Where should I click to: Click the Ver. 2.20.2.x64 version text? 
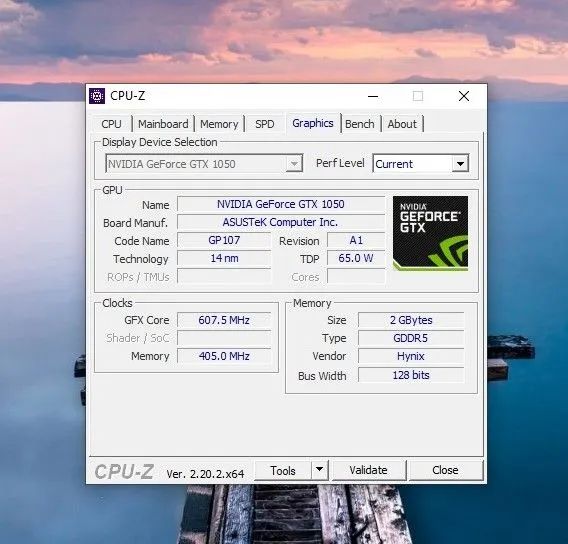[205, 474]
